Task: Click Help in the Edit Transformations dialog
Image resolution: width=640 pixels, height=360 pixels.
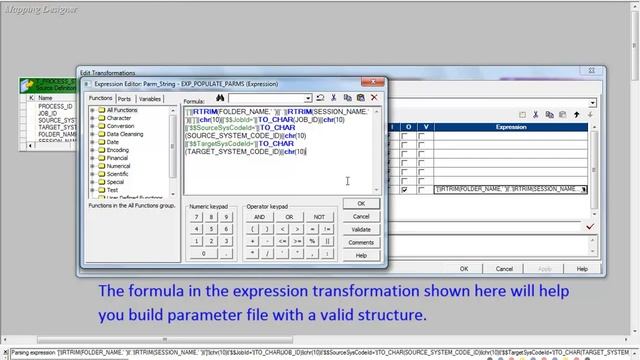Action: tap(582, 269)
